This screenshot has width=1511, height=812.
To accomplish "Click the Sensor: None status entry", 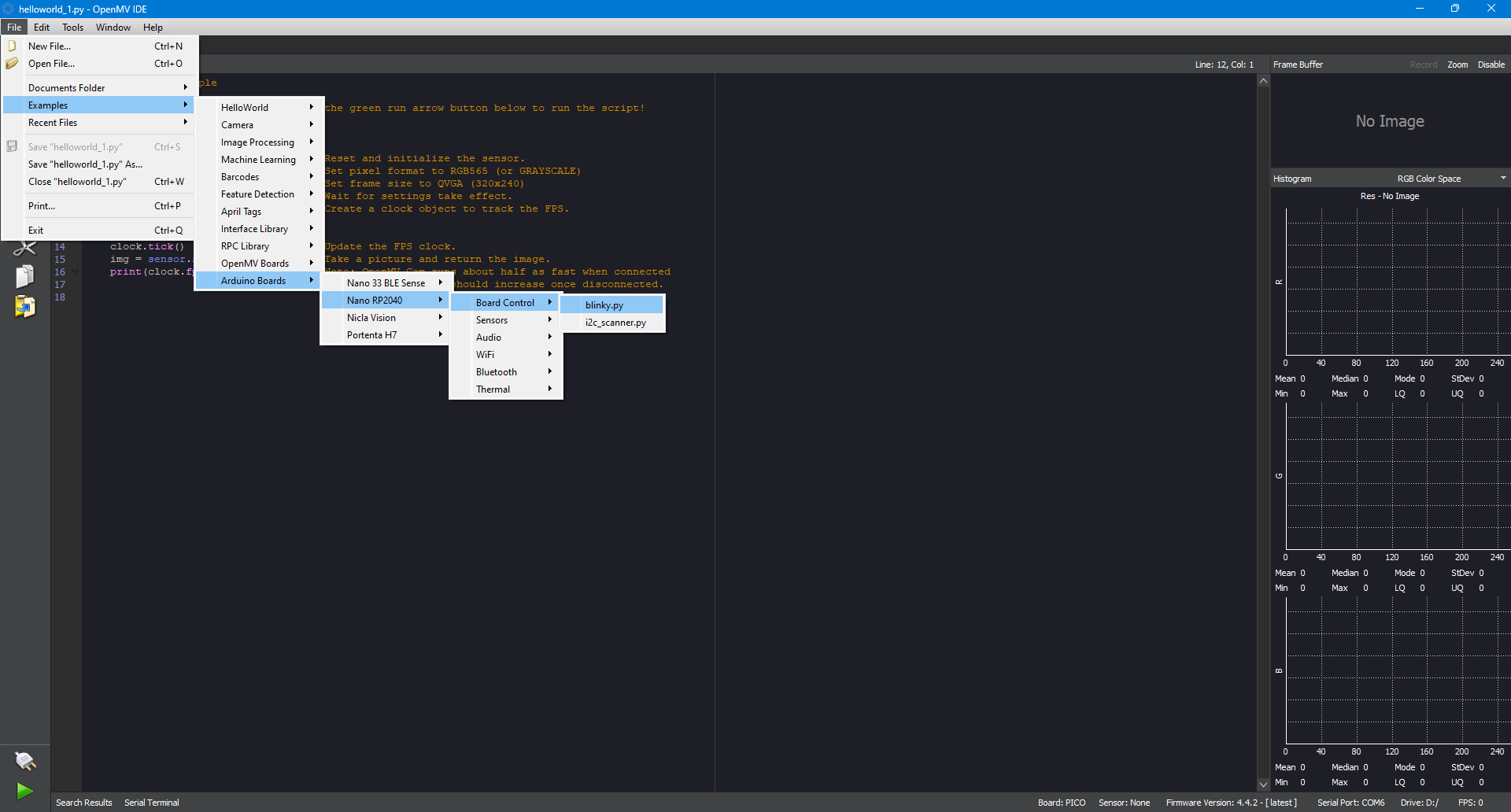I will (x=1125, y=803).
